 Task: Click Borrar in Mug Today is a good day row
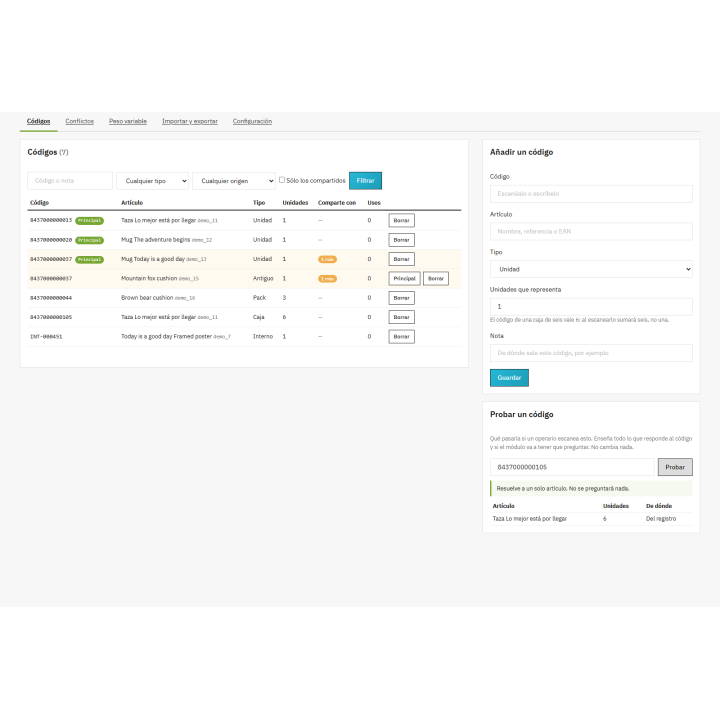coord(401,259)
